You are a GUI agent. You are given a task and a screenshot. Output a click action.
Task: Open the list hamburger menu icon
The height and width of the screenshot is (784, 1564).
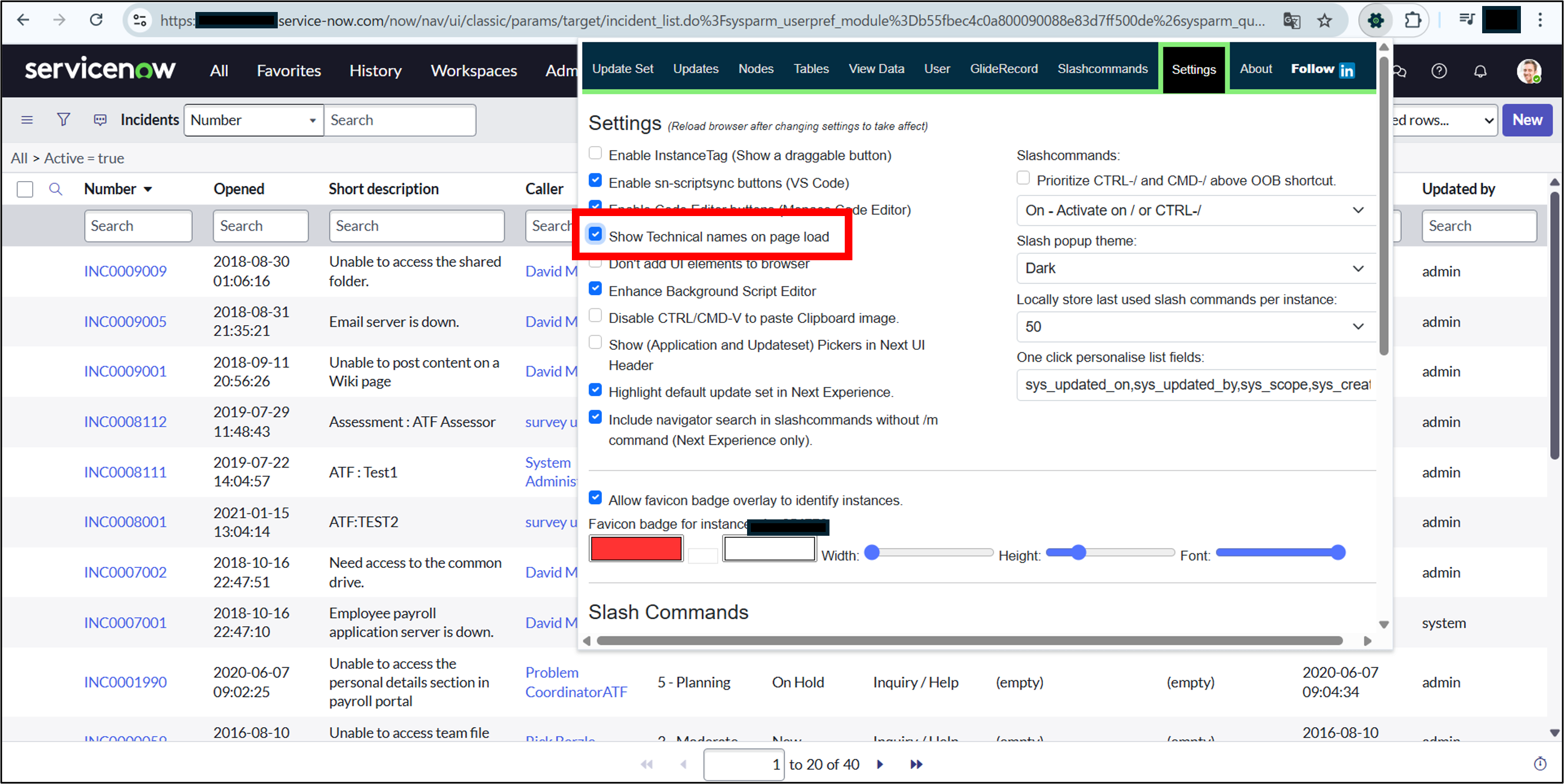(x=27, y=119)
